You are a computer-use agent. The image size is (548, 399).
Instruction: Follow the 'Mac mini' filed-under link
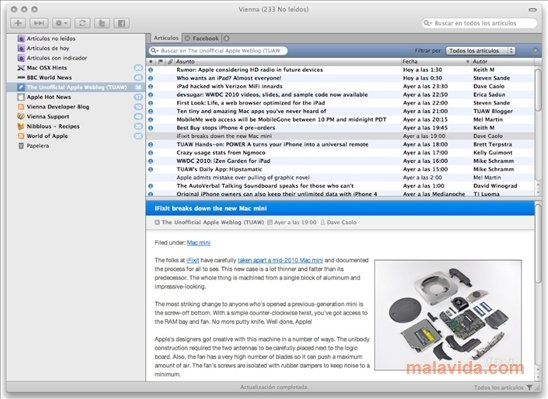click(199, 243)
